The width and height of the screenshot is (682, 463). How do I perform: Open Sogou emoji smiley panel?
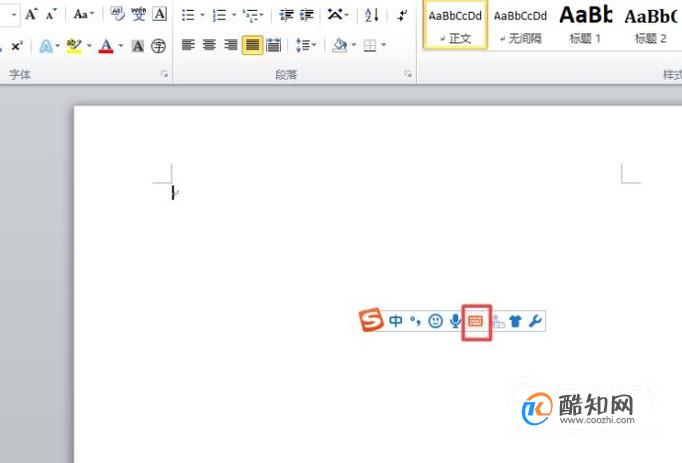click(x=435, y=321)
